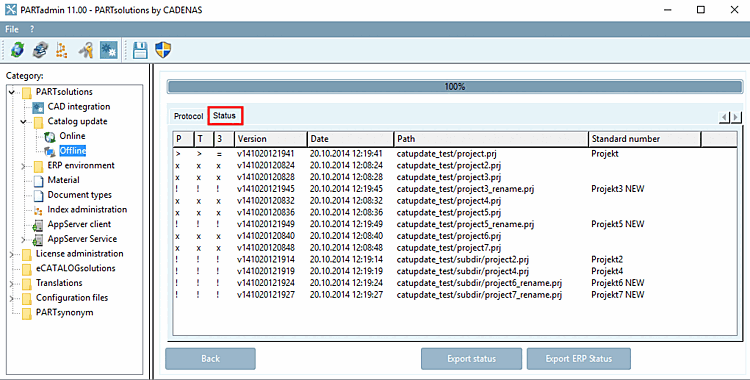Click the blue gear settings toolbar icon
This screenshot has height=380, width=750.
109,50
